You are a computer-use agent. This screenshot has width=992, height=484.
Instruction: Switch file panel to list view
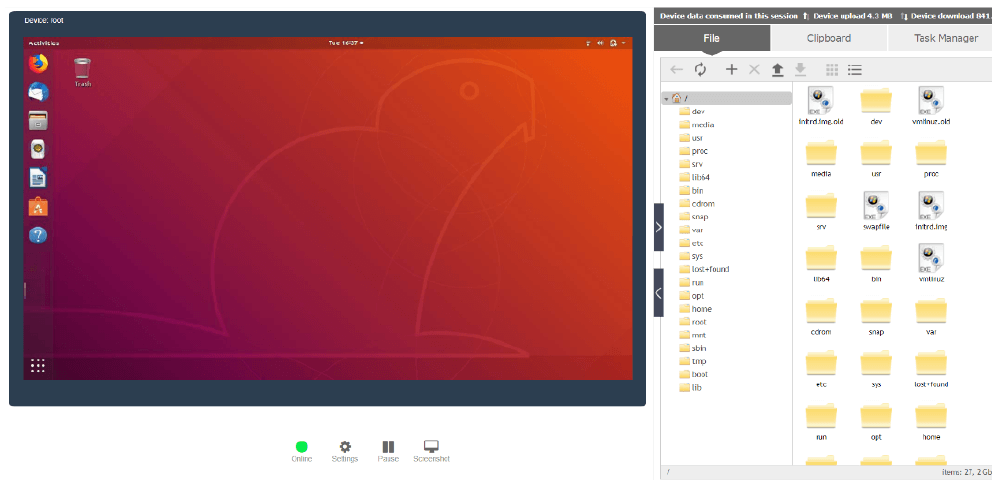click(x=855, y=70)
